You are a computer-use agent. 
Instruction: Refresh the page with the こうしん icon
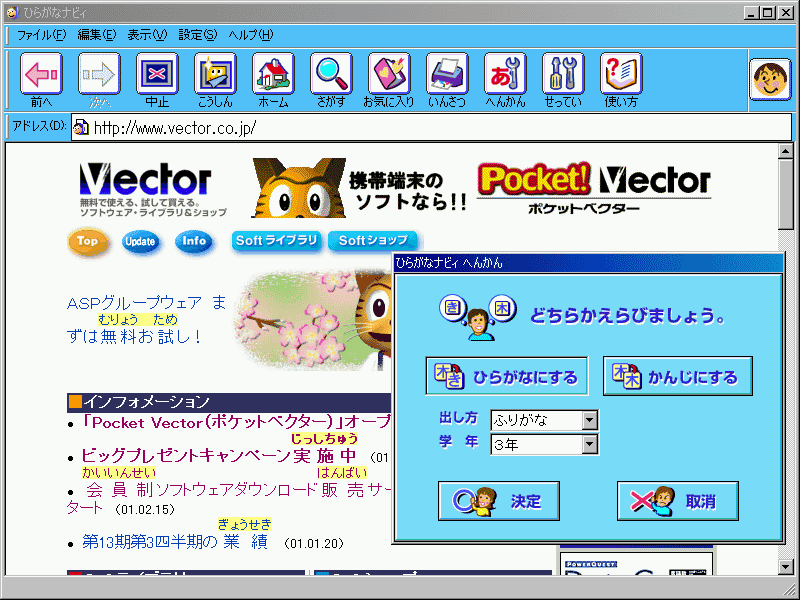[215, 74]
